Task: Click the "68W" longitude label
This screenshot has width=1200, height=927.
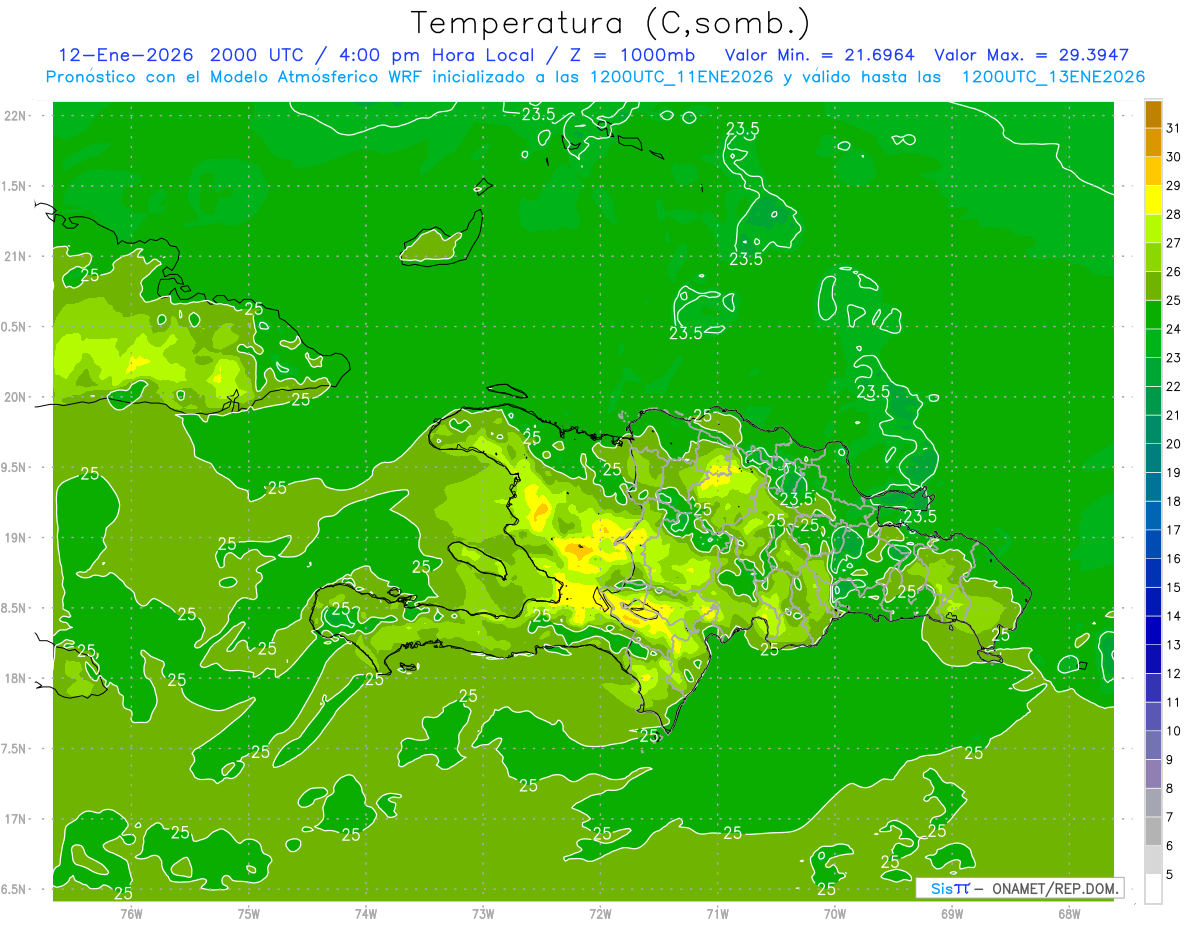Action: click(x=1069, y=913)
